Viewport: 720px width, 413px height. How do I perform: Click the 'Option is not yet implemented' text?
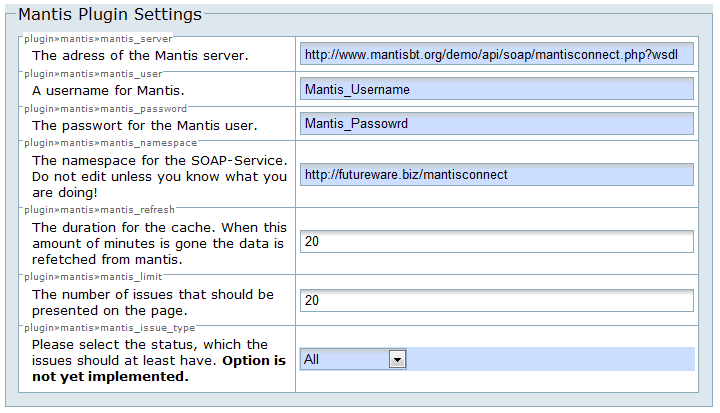pyautogui.click(x=160, y=368)
